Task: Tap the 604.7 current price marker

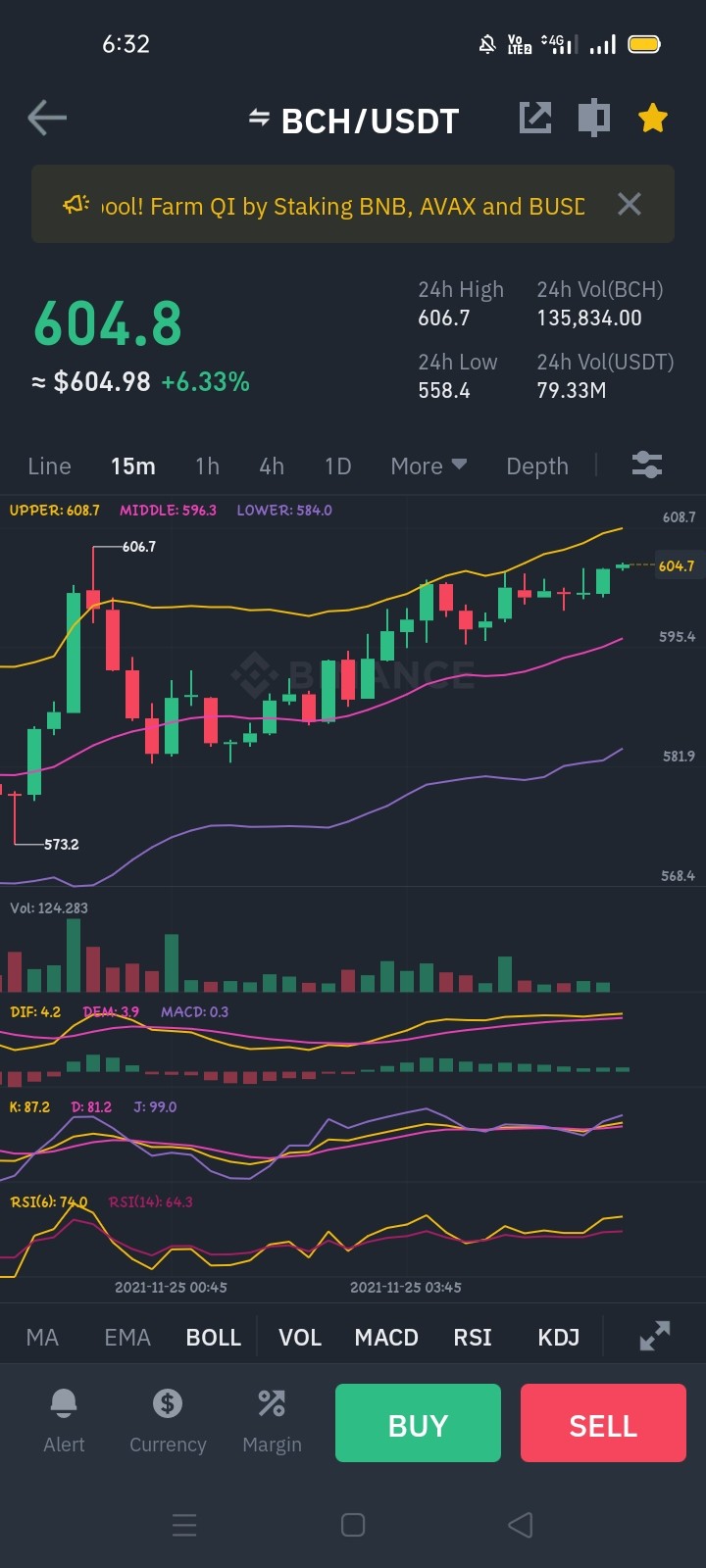Action: 677,565
